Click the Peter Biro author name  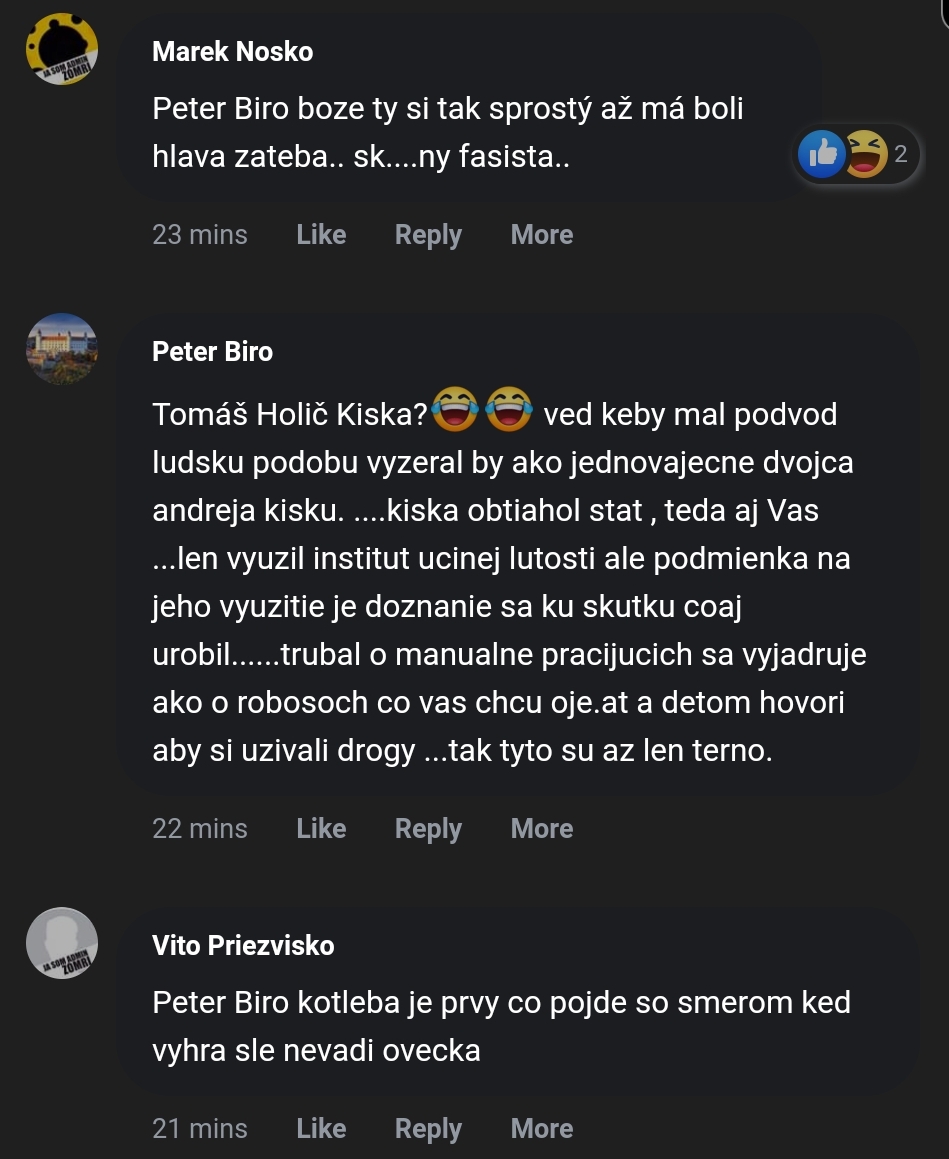coord(212,352)
